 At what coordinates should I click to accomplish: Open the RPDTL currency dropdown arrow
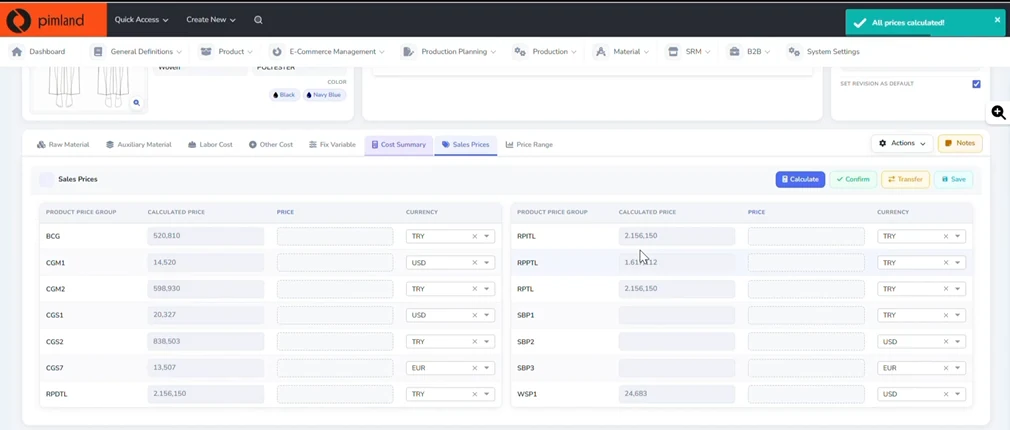click(486, 394)
